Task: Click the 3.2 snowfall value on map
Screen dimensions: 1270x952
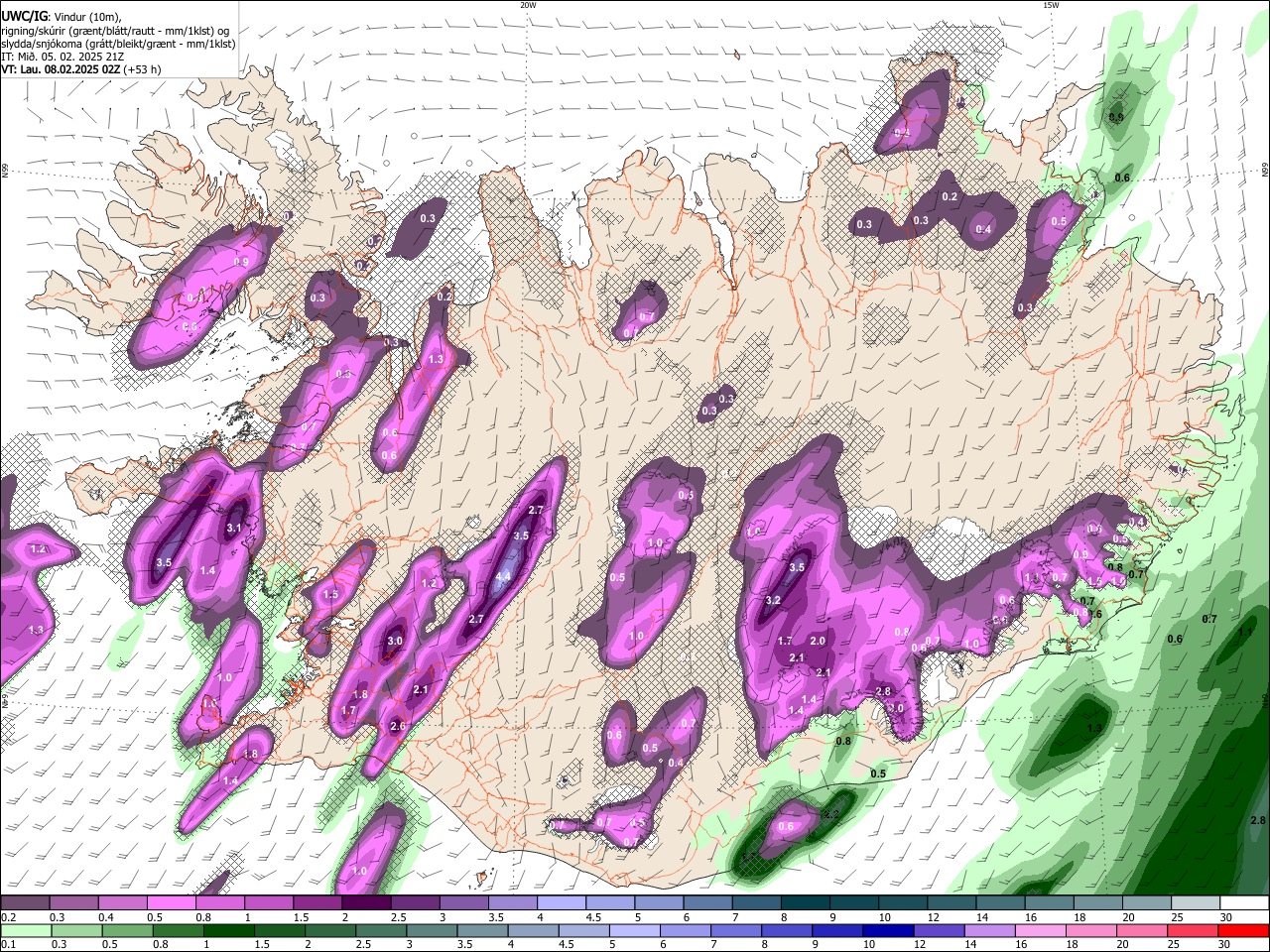Action: (x=773, y=600)
